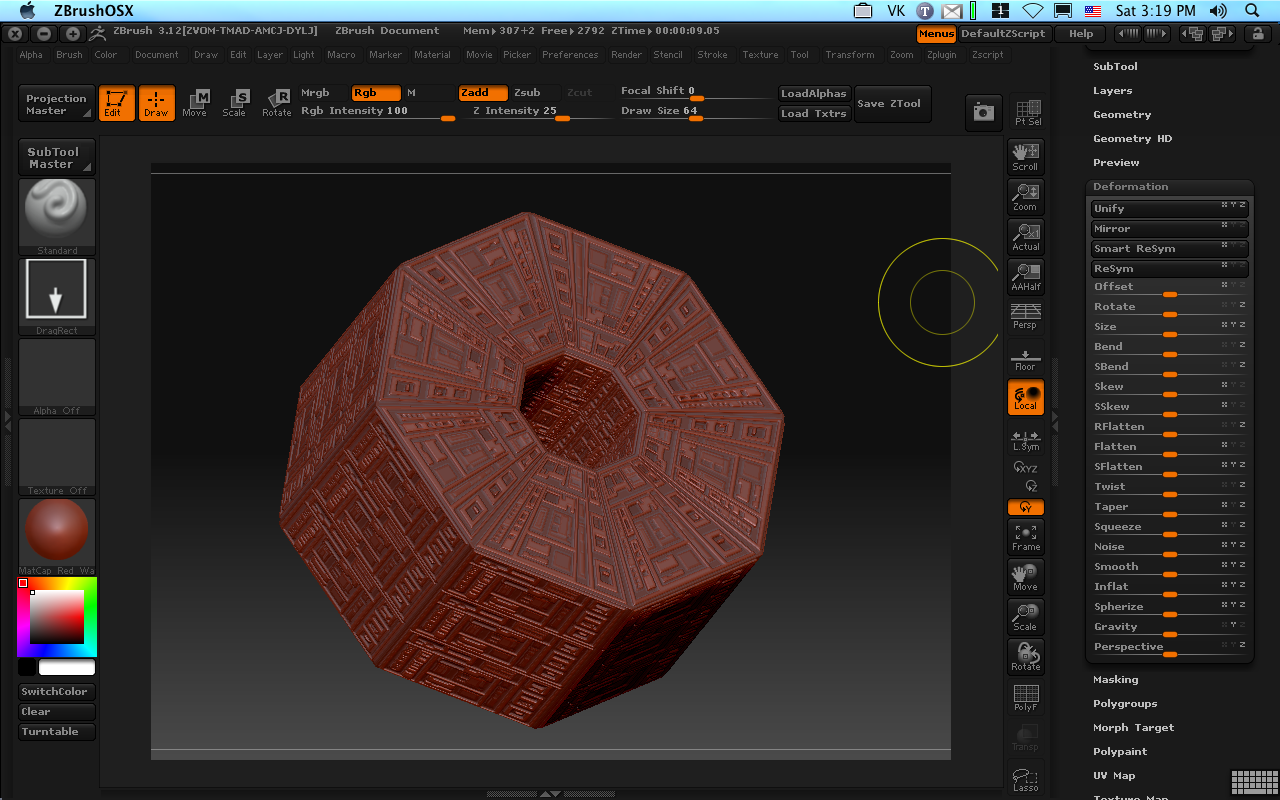Expand the Masking section
This screenshot has height=800, width=1280.
click(1115, 680)
